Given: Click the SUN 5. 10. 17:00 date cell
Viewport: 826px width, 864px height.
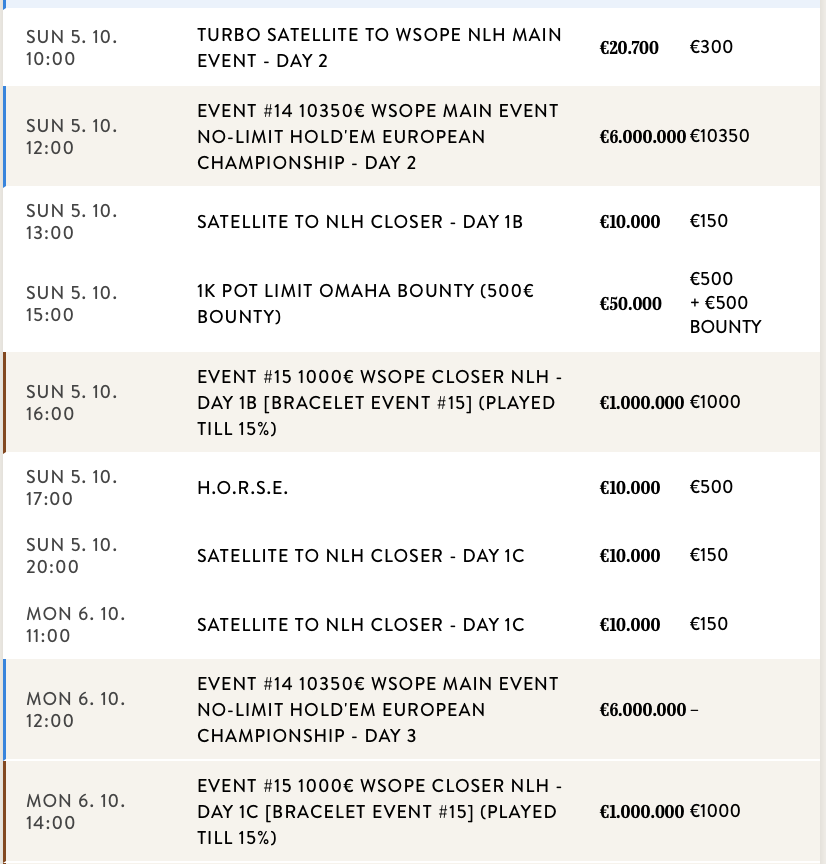Looking at the screenshot, I should (x=71, y=487).
